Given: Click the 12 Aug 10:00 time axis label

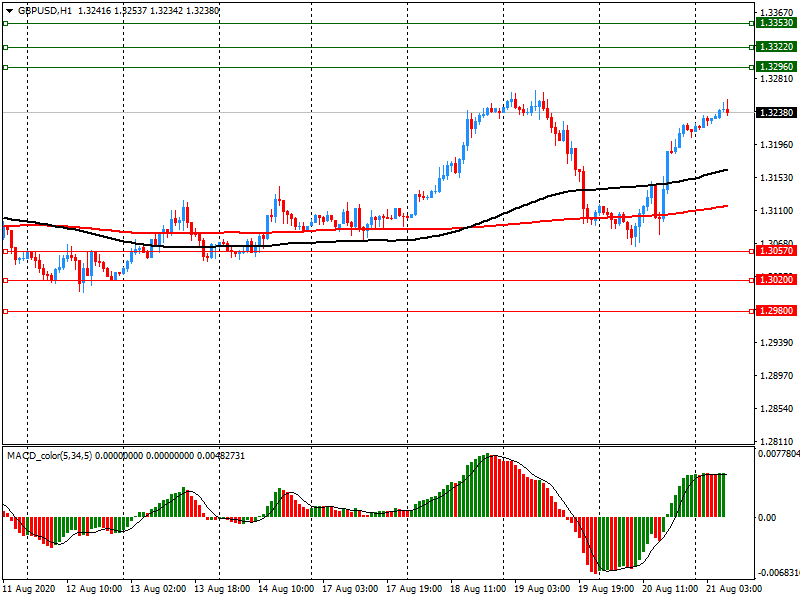Looking at the screenshot, I should coord(94,589).
